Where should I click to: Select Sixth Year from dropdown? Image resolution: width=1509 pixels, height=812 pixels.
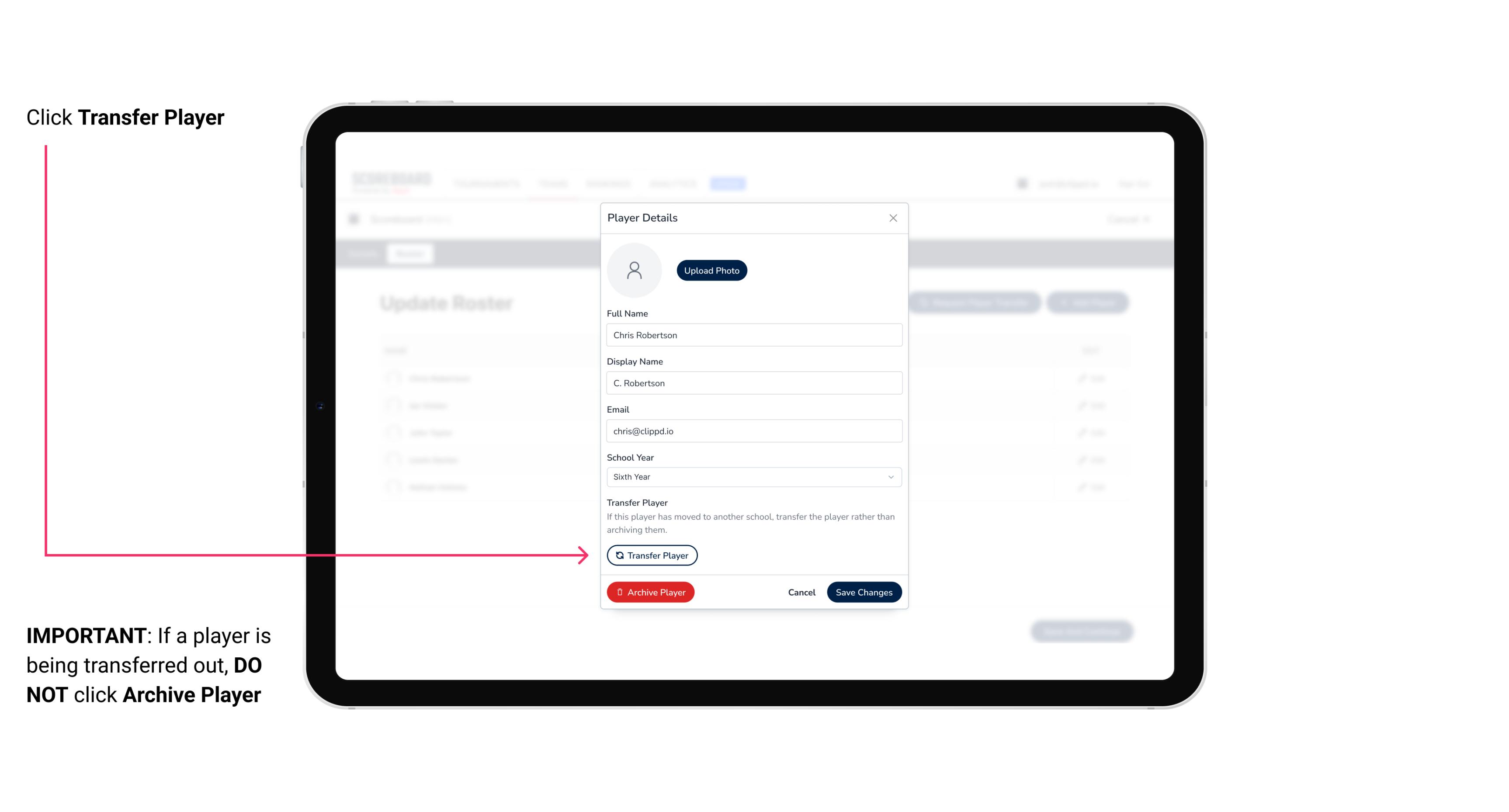(x=753, y=476)
